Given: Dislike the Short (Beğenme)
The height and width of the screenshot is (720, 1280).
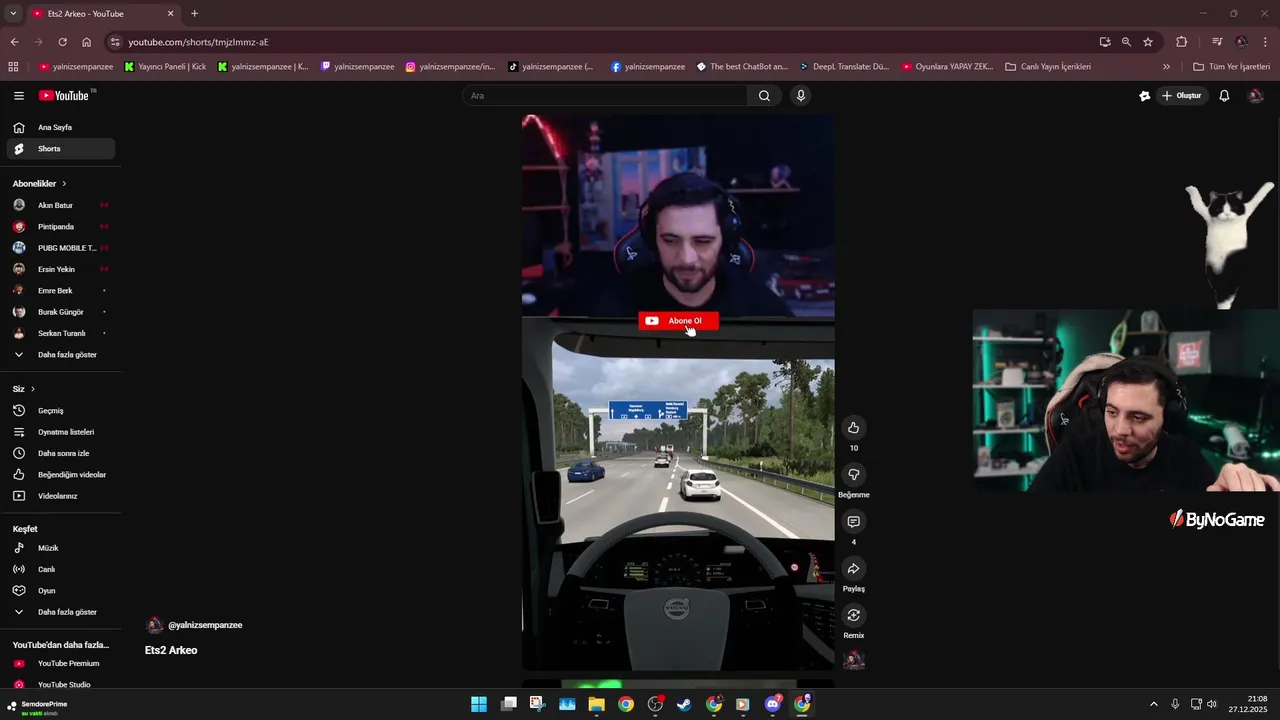Looking at the screenshot, I should 853,475.
